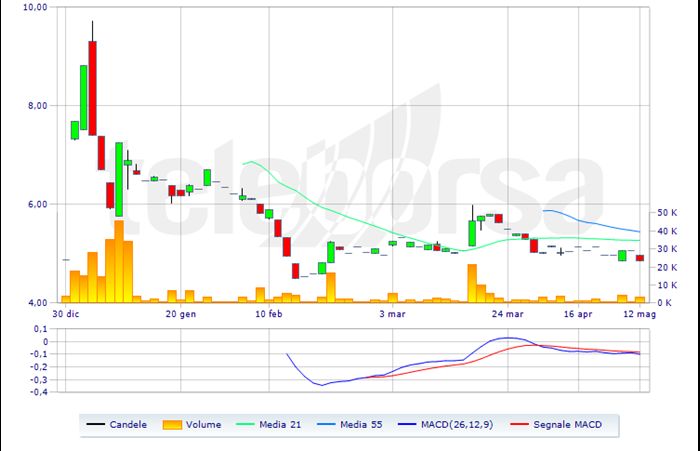Click the 3 mar date label
This screenshot has width=700, height=451.
(x=393, y=314)
